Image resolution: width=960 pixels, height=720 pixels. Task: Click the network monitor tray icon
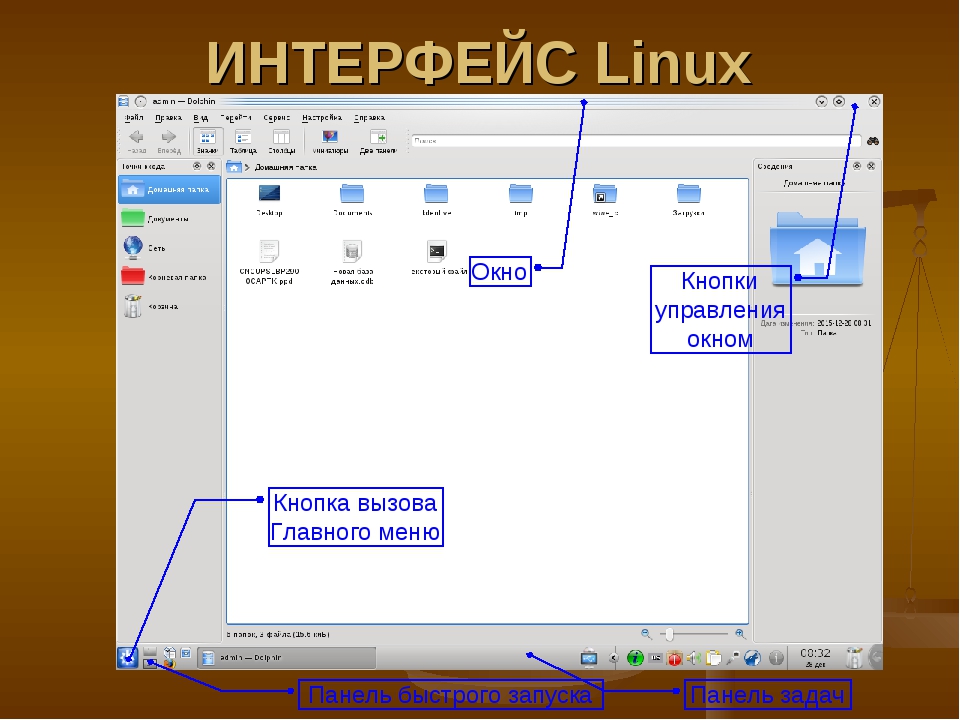(589, 658)
